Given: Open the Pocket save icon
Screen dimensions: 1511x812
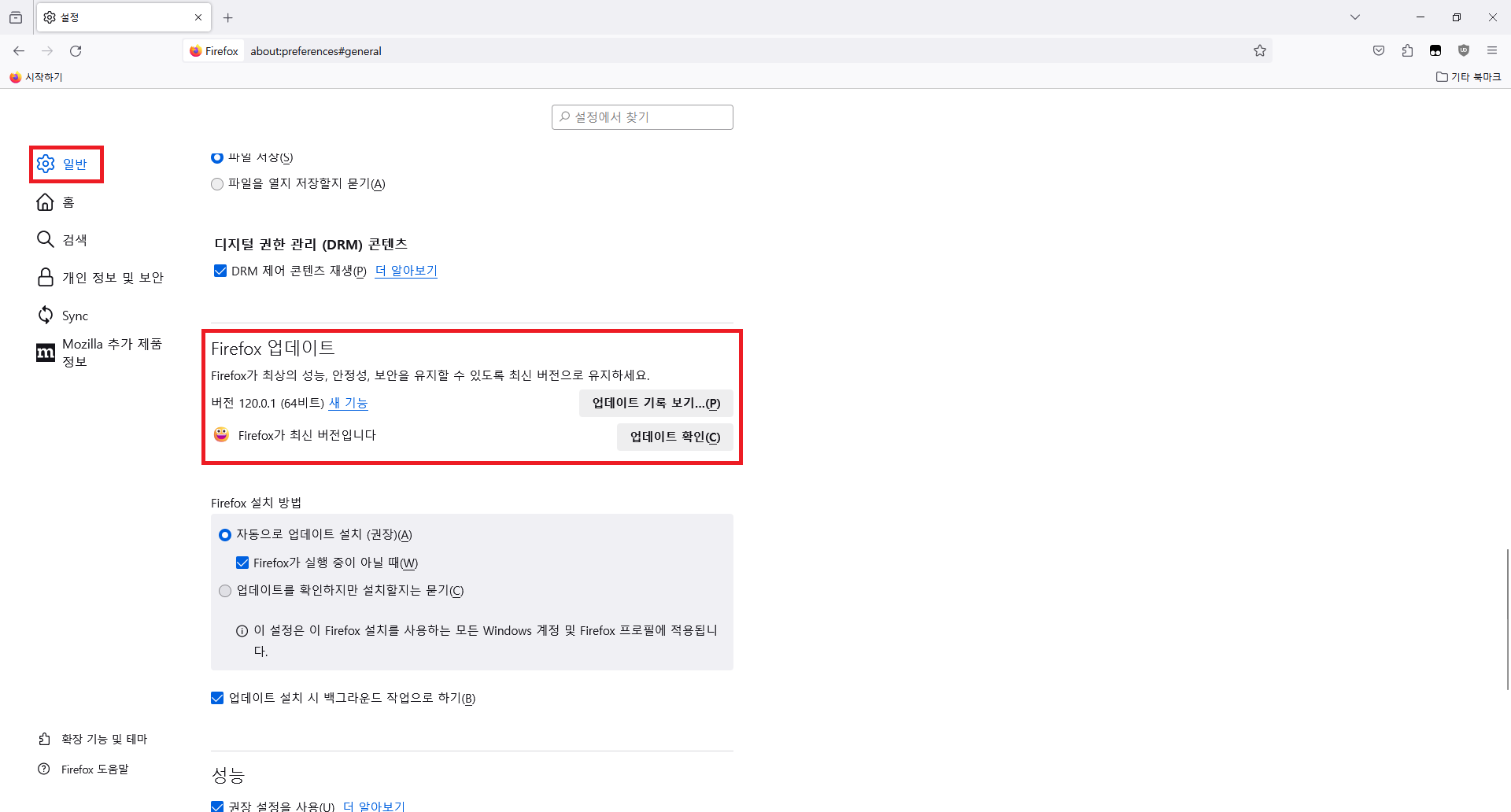Looking at the screenshot, I should 1379,51.
